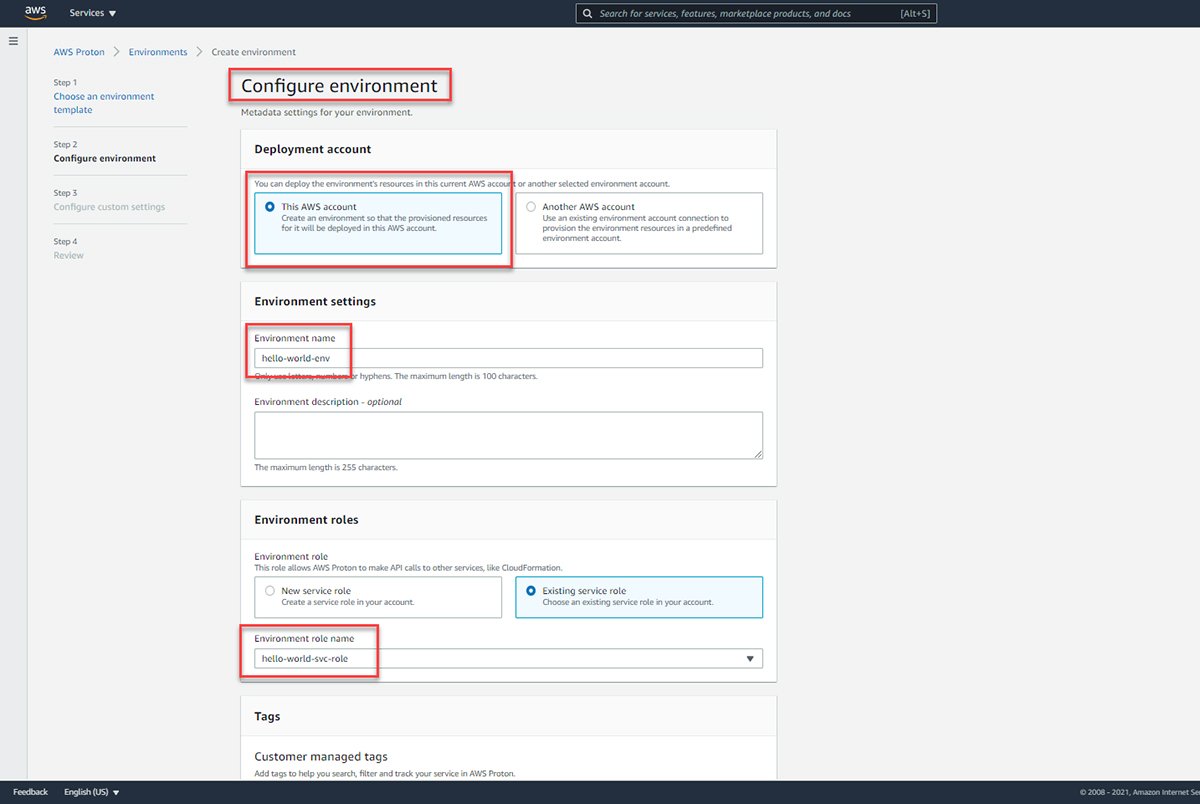Choose the Another AWS account option

(x=530, y=207)
